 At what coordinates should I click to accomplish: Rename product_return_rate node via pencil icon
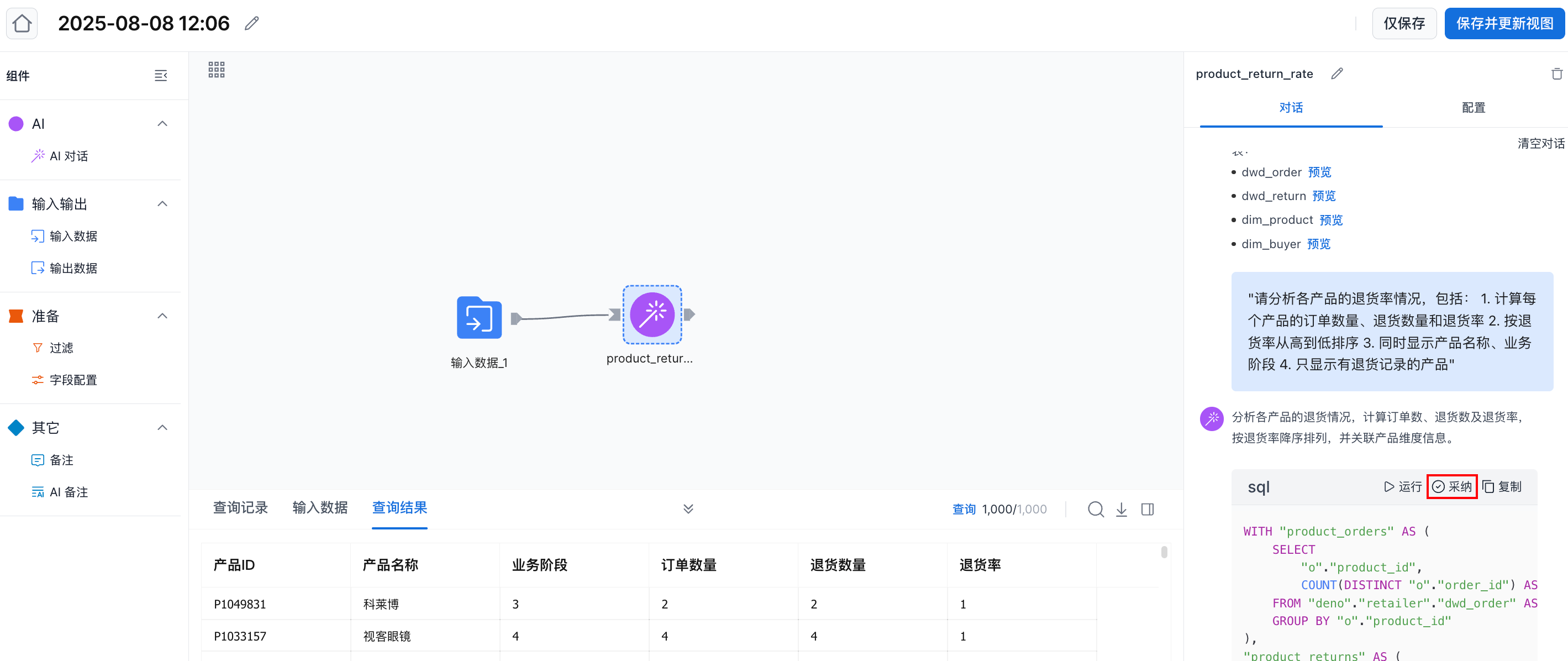(1337, 74)
